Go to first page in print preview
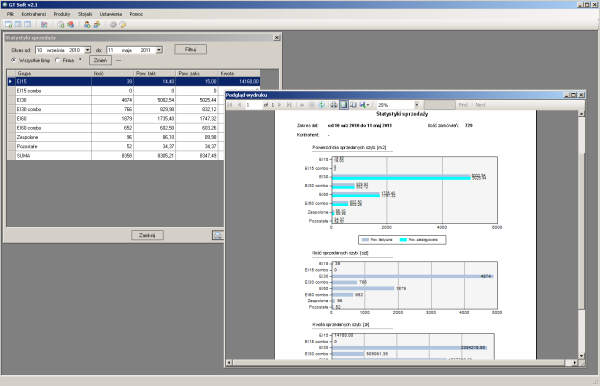The height and width of the screenshot is (386, 600). point(230,105)
